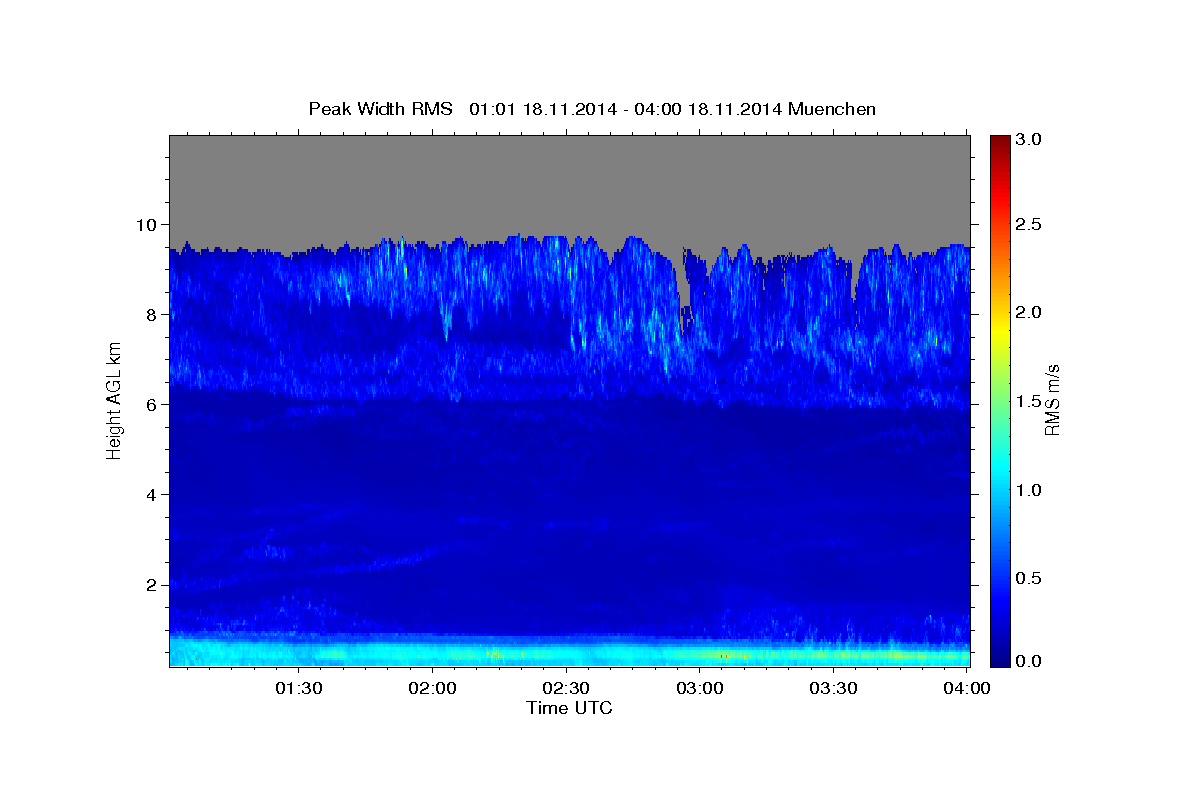
Task: Click the colorbar value 1.5
Action: 1031,401
